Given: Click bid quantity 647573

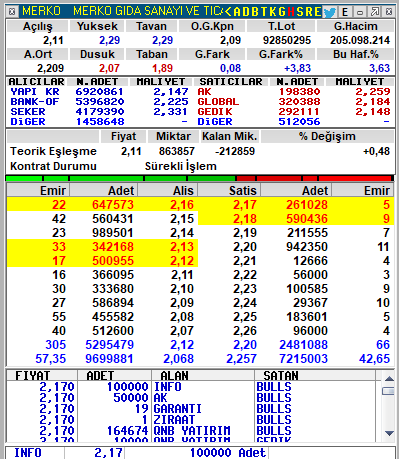Looking at the screenshot, I should [113, 205].
